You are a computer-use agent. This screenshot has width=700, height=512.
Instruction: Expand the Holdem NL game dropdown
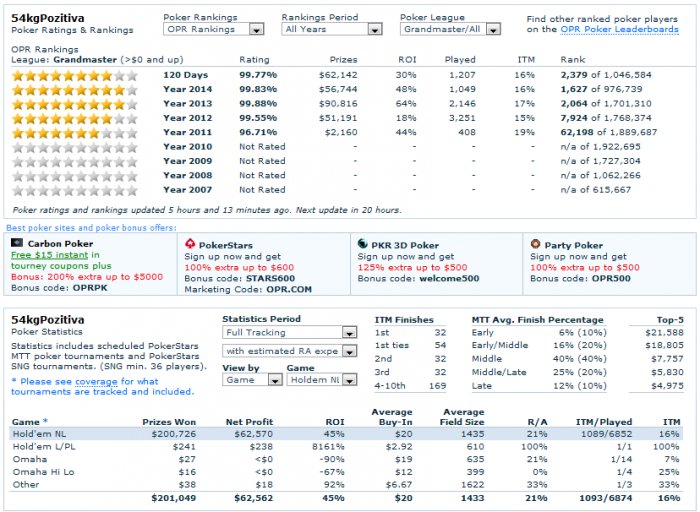(321, 380)
